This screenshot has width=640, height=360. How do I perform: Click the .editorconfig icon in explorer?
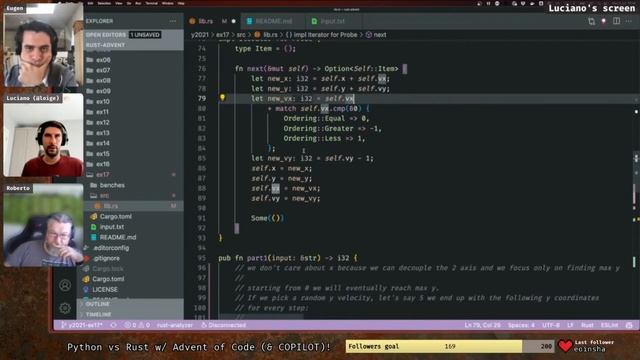point(86,248)
